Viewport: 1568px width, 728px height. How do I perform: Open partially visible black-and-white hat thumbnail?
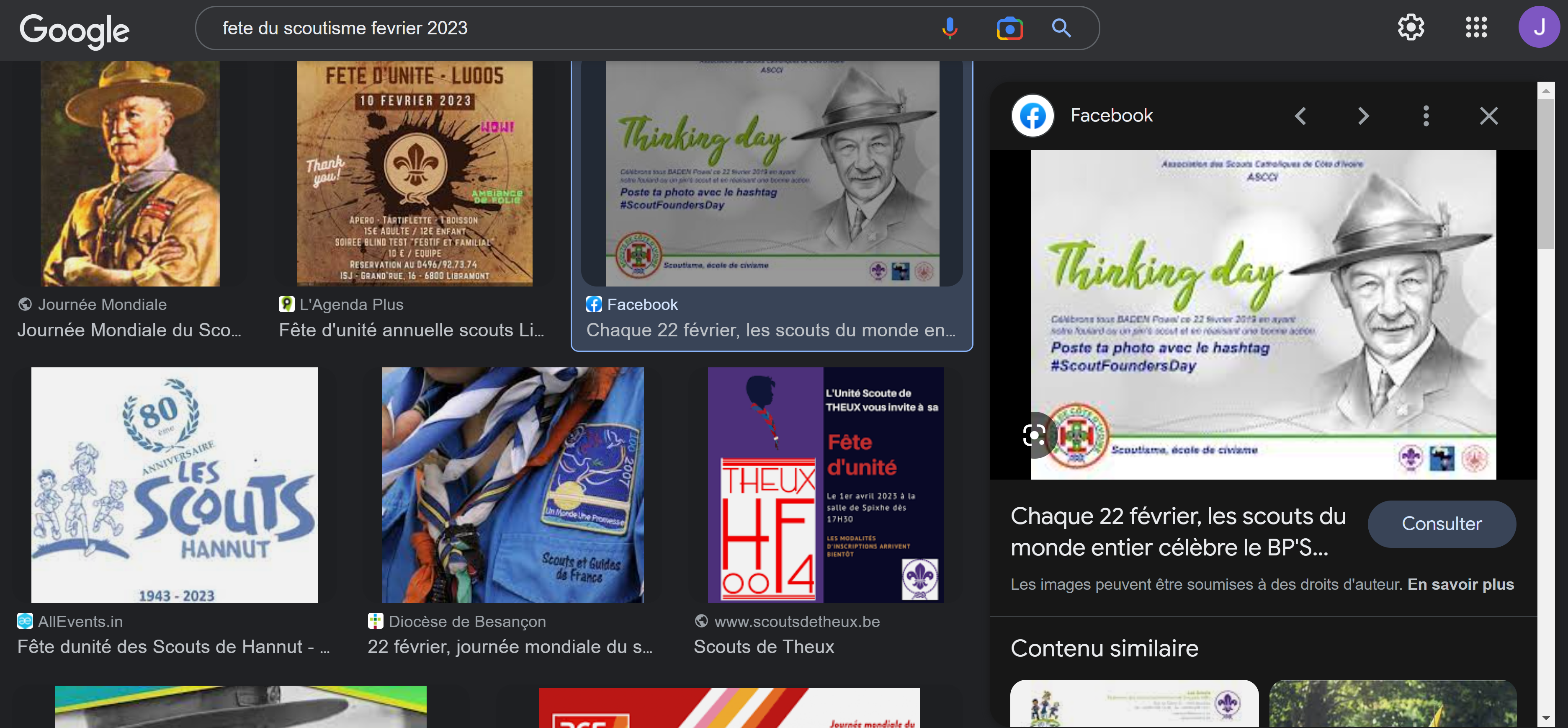(240, 706)
